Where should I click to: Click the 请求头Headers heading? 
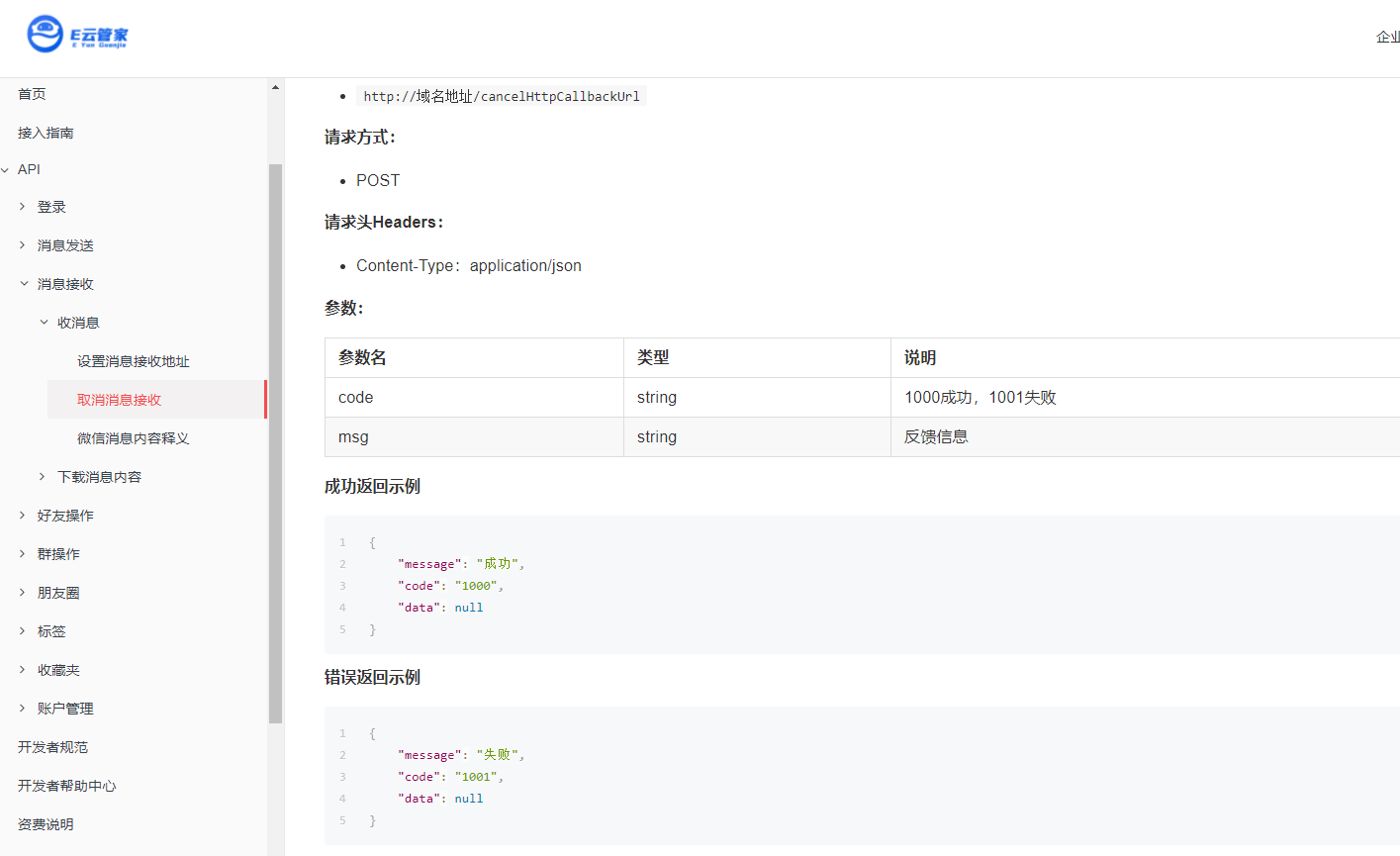[384, 222]
